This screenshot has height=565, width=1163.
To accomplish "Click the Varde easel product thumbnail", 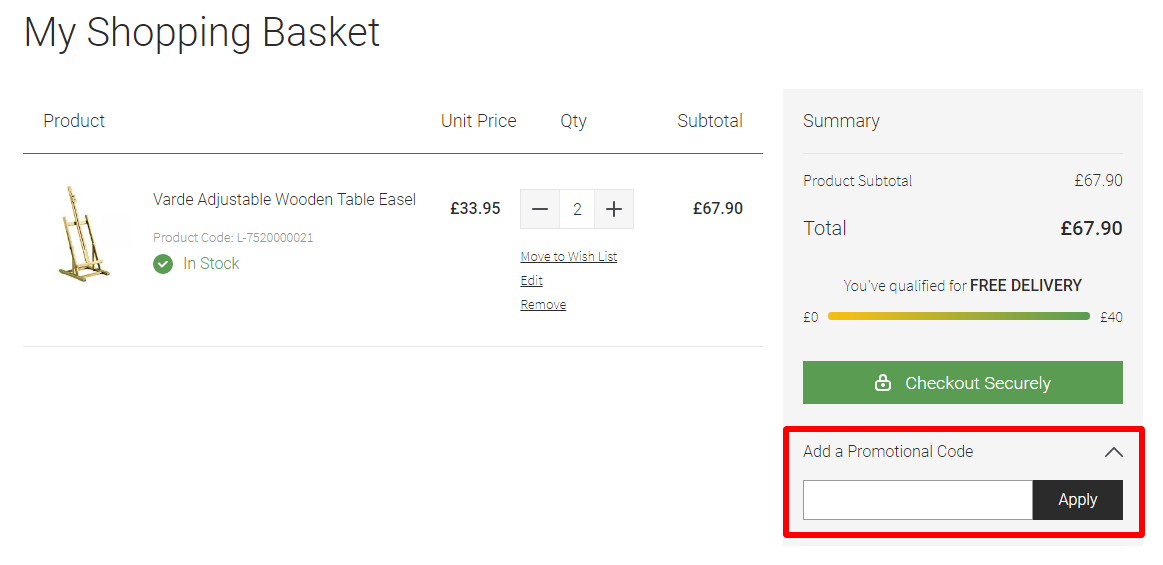I will [83, 234].
